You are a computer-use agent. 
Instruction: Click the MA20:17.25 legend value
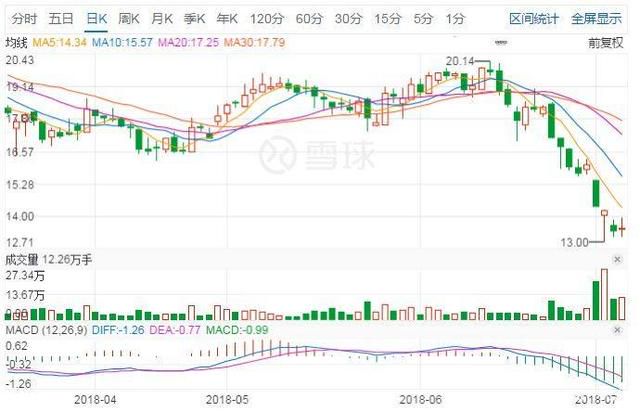tap(189, 42)
